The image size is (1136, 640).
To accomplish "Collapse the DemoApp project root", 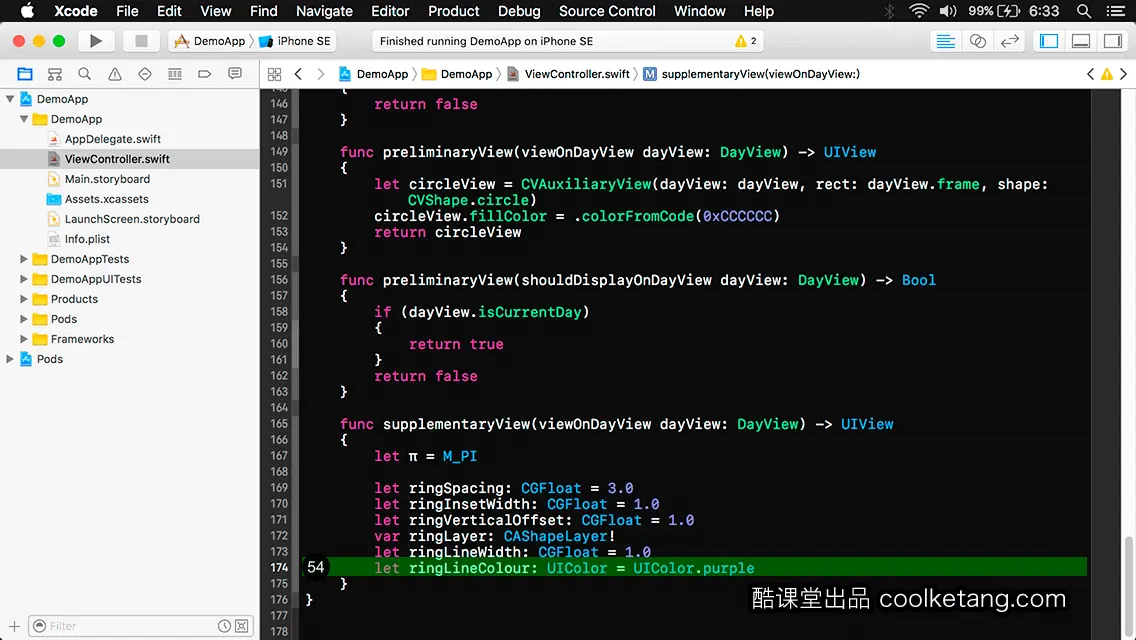I will (x=10, y=99).
